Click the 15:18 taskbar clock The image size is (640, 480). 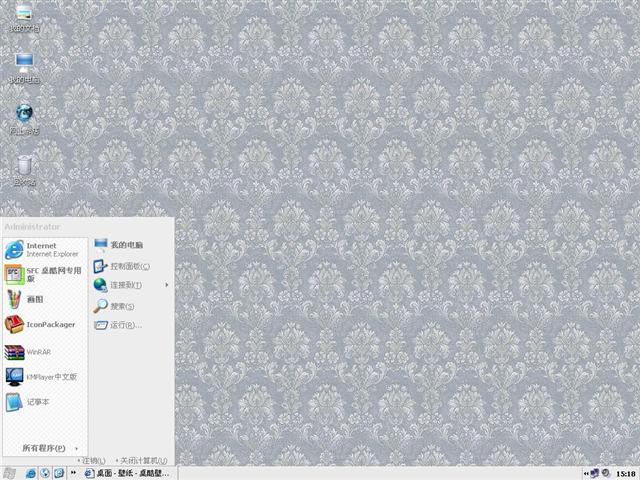click(x=625, y=473)
